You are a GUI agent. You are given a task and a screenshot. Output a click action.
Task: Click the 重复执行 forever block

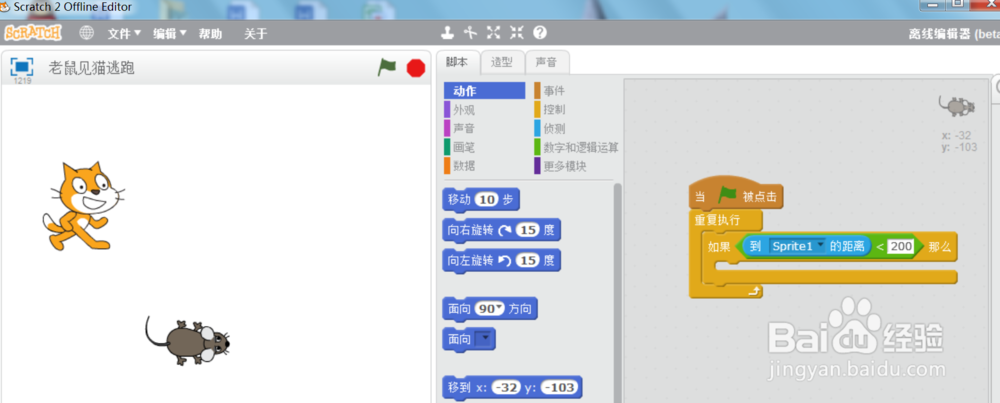(x=725, y=220)
